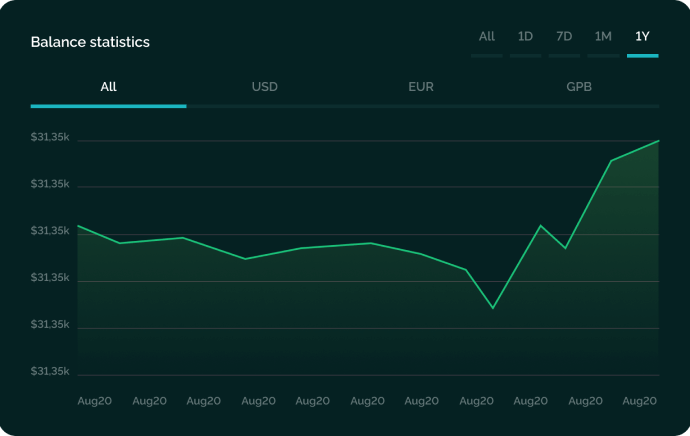Switch to the GPB currency tab
Screen dimensions: 690x436
coord(579,87)
